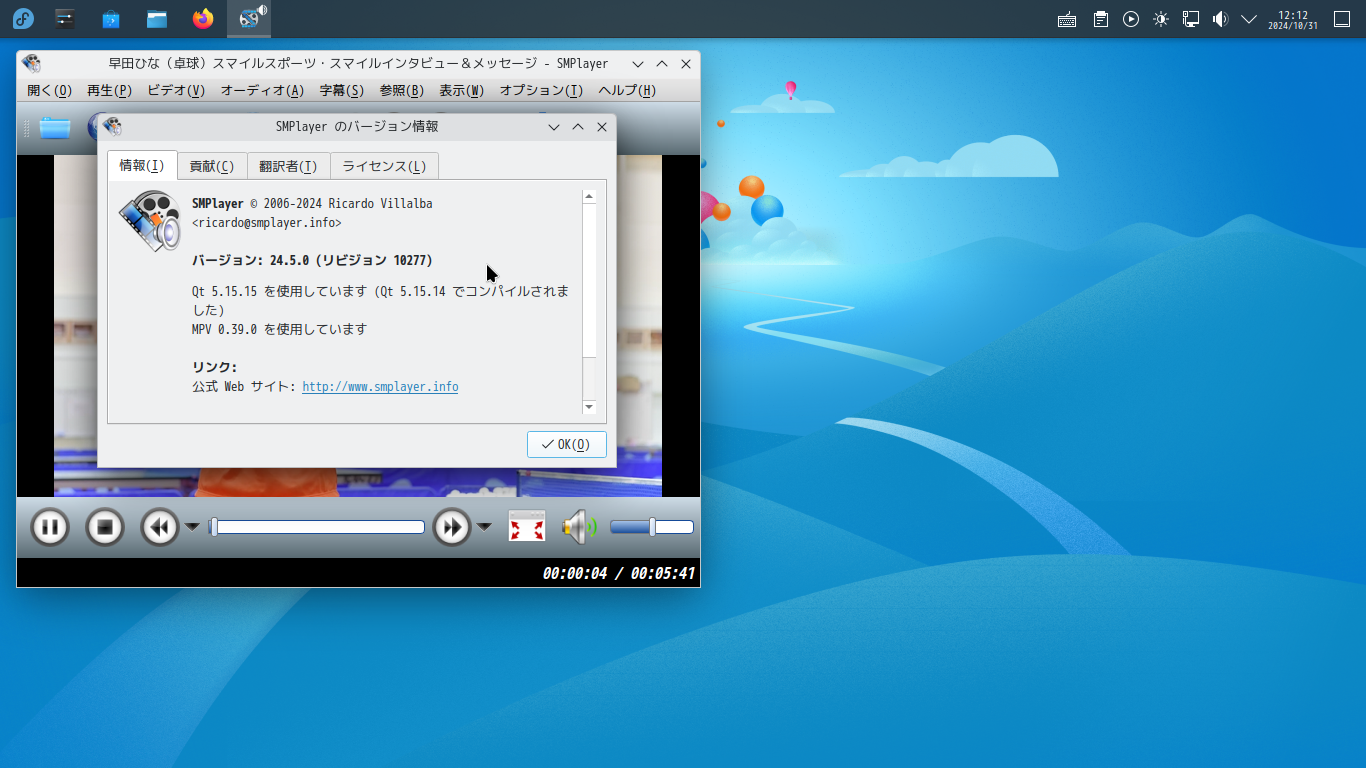Pause the video playback
The width and height of the screenshot is (1366, 768).
tap(50, 527)
